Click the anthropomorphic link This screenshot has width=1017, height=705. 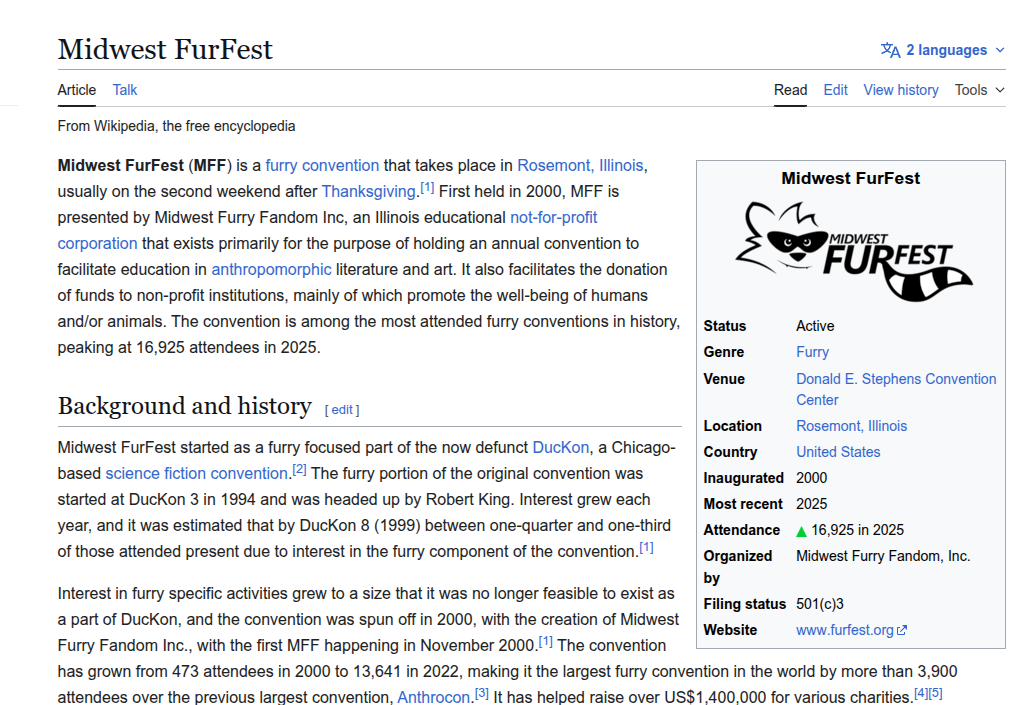(x=271, y=269)
